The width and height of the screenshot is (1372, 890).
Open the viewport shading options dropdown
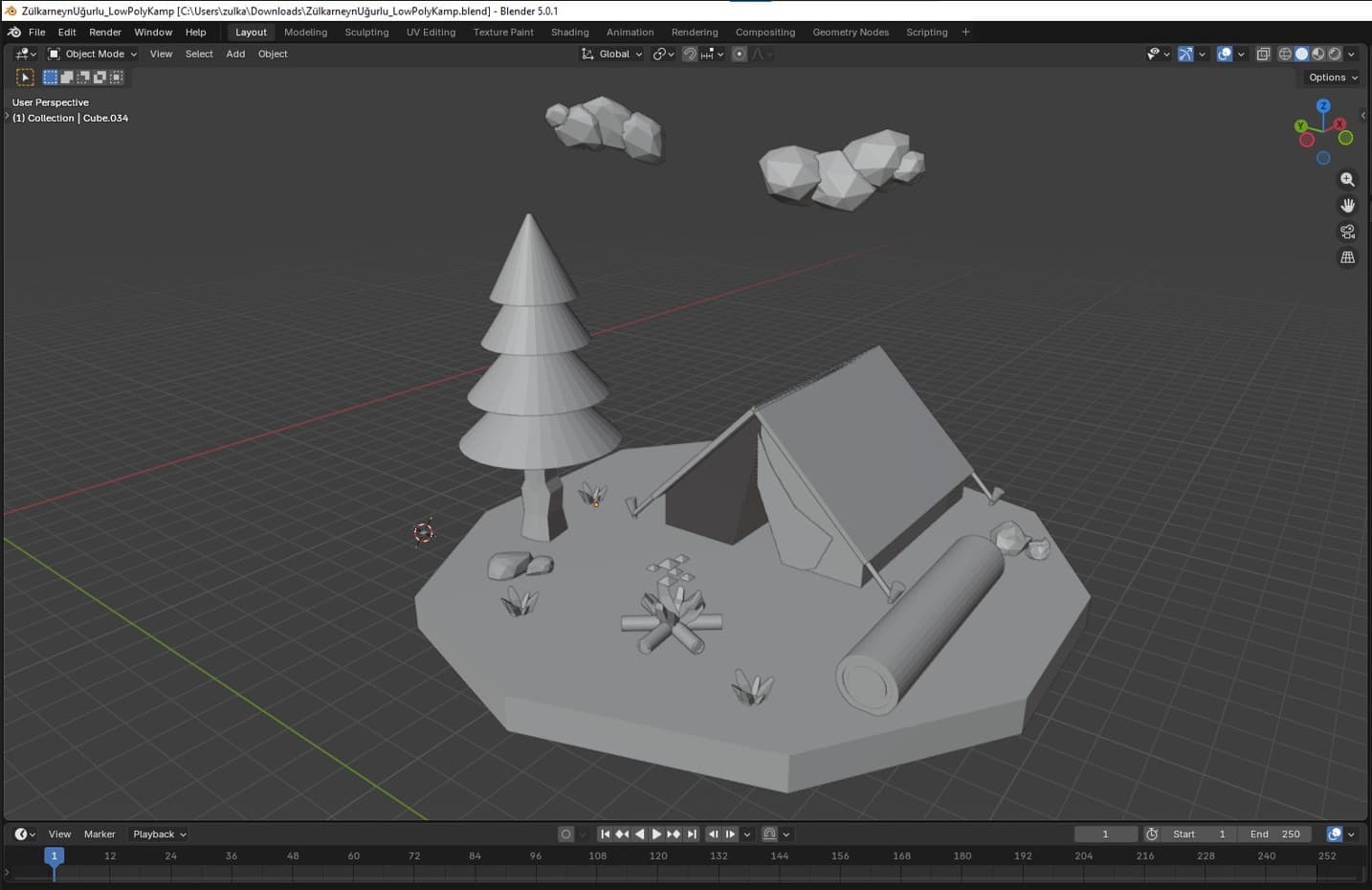[1351, 54]
